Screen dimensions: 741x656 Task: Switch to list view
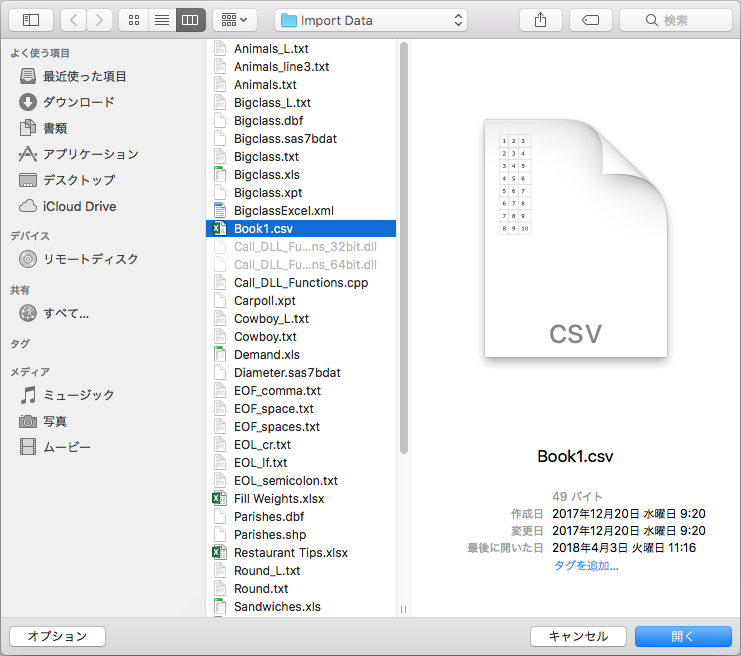[x=162, y=20]
